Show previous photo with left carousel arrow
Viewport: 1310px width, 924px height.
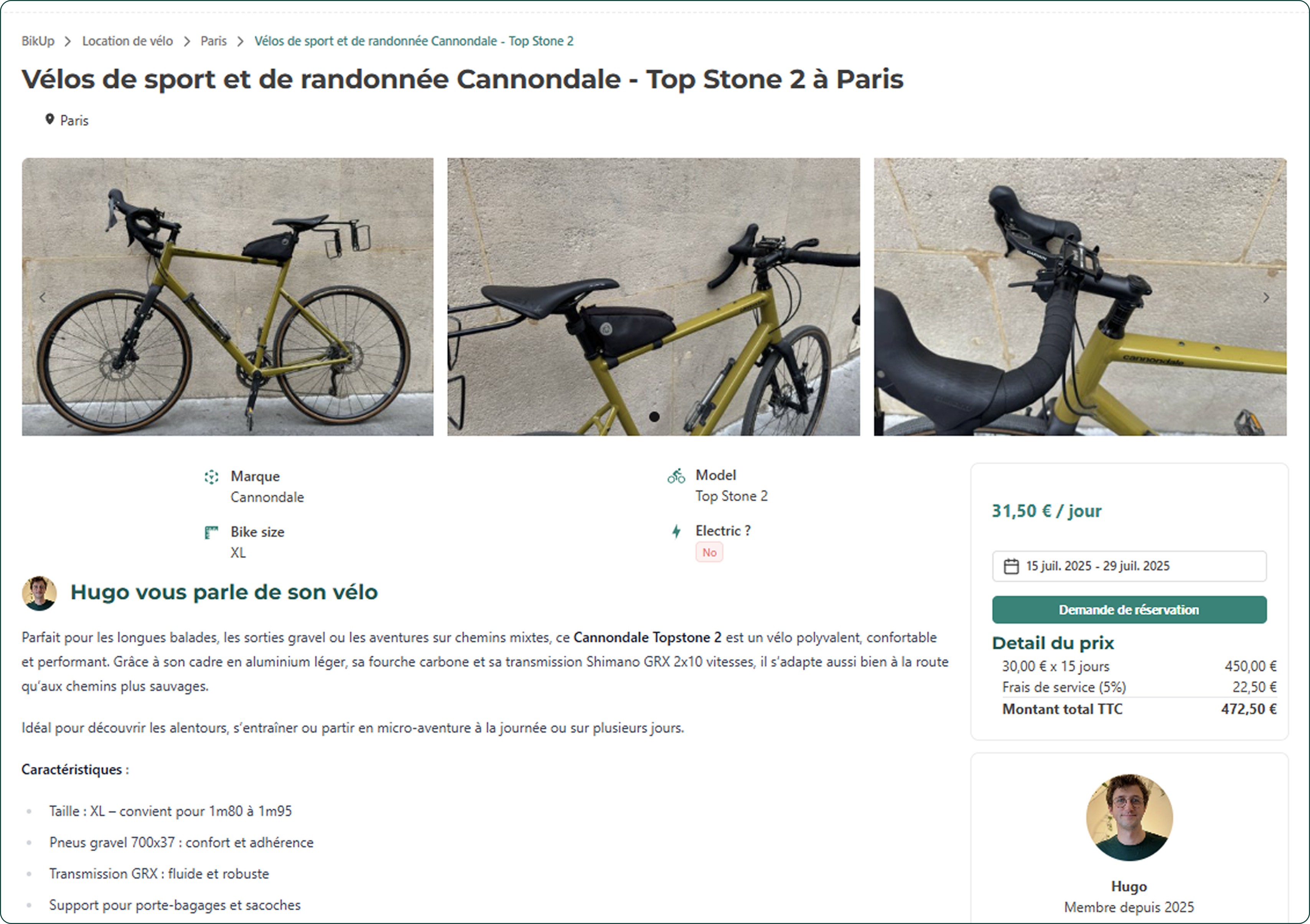(42, 297)
